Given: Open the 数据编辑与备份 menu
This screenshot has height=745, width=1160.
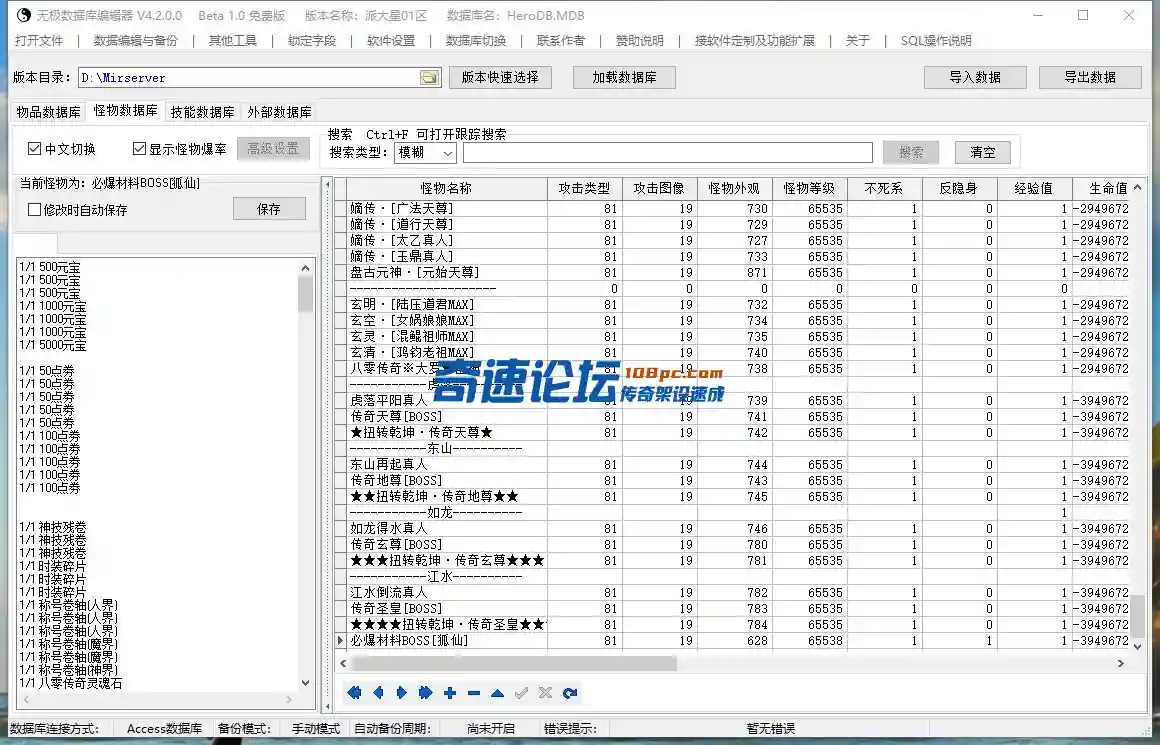Looking at the screenshot, I should [x=135, y=41].
